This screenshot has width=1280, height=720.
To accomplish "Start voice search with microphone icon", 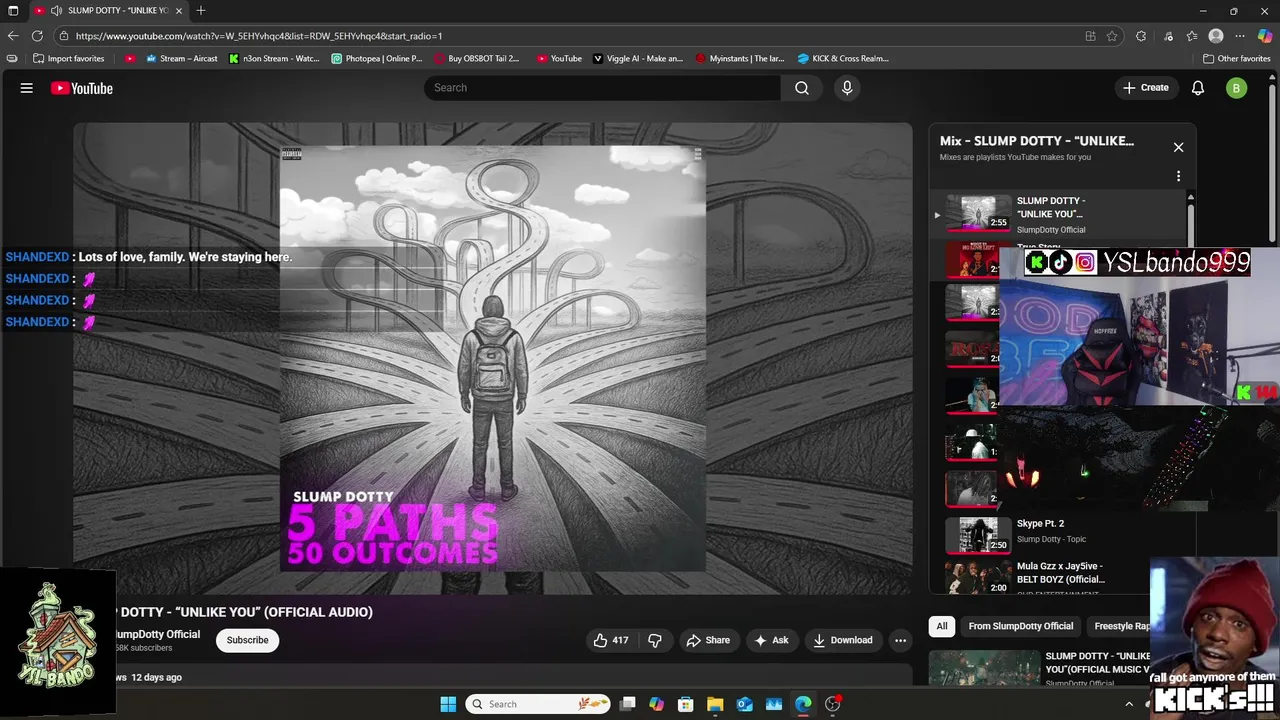I will [x=847, y=88].
